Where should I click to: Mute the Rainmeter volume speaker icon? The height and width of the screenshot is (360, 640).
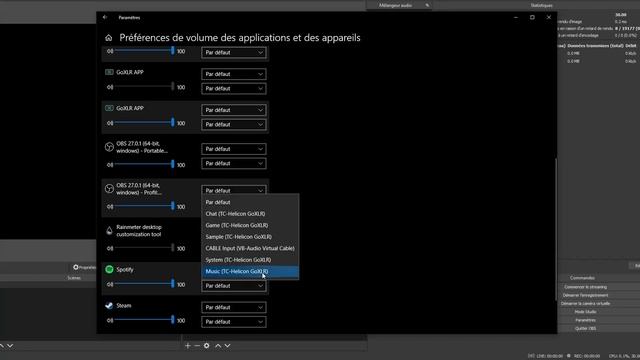pyautogui.click(x=110, y=248)
